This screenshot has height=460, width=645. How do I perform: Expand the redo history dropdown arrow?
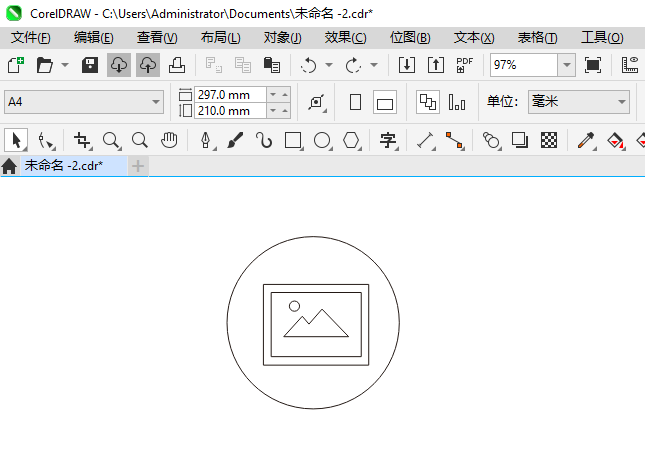374,65
